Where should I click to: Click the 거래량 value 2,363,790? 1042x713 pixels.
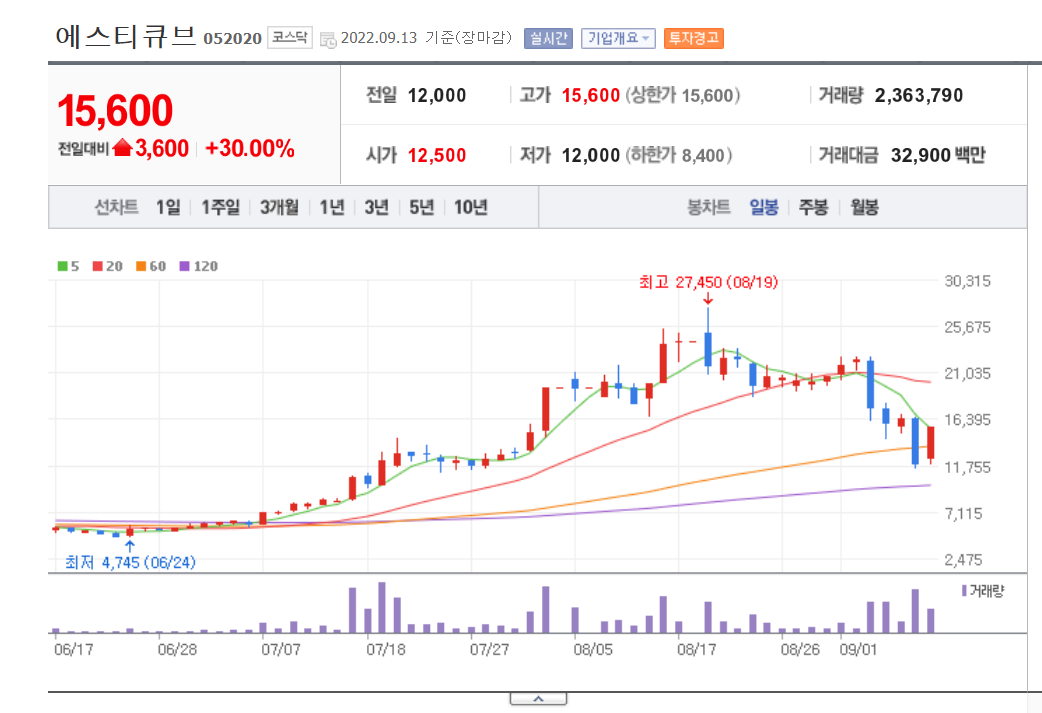pyautogui.click(x=919, y=96)
